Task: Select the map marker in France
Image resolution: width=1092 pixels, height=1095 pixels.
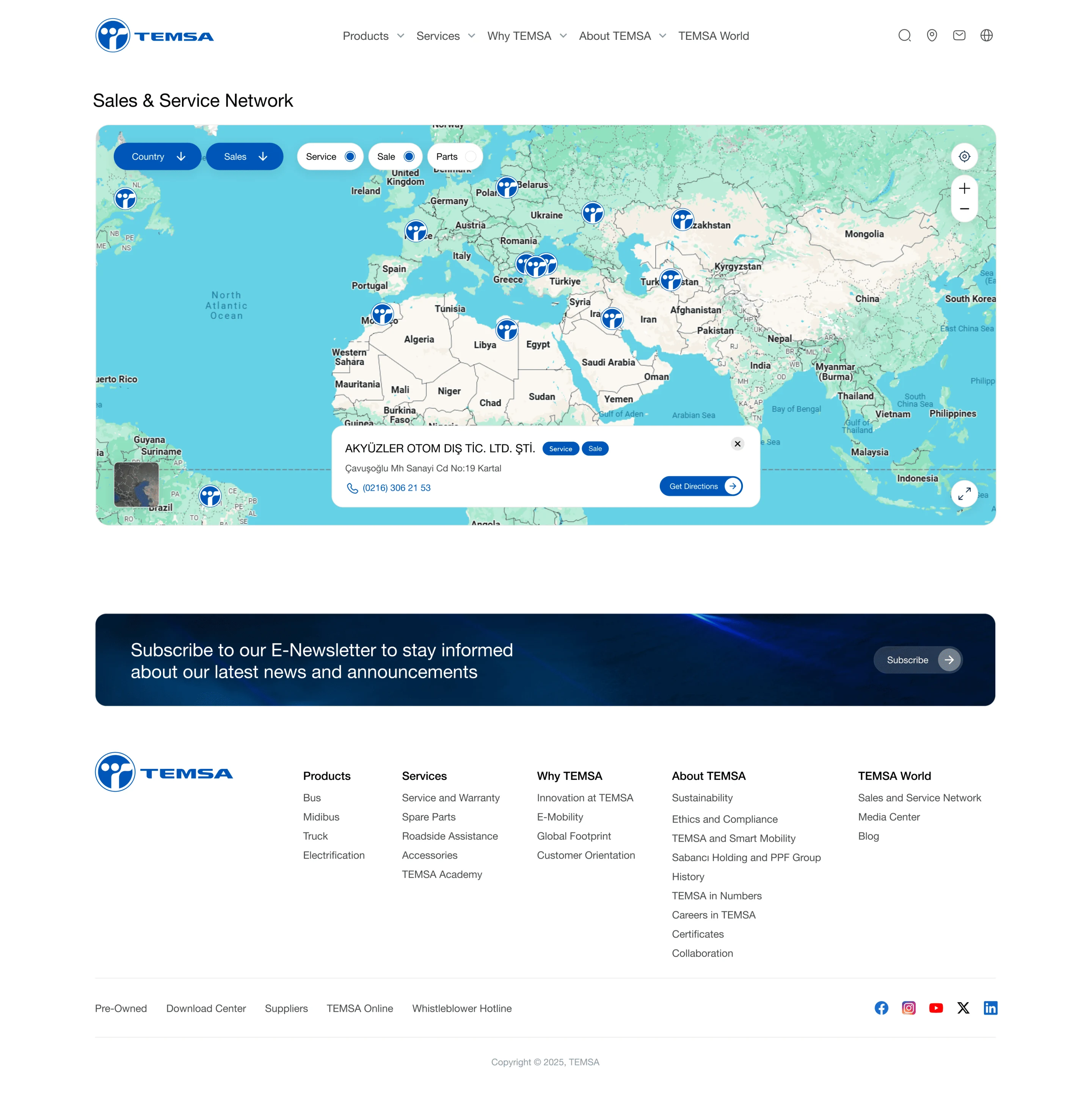Action: (x=416, y=231)
